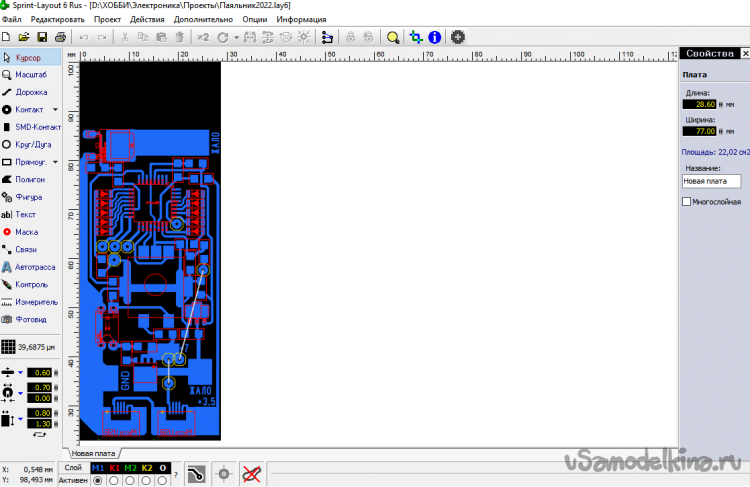Click the Название board name field
The height and width of the screenshot is (487, 750).
click(710, 182)
